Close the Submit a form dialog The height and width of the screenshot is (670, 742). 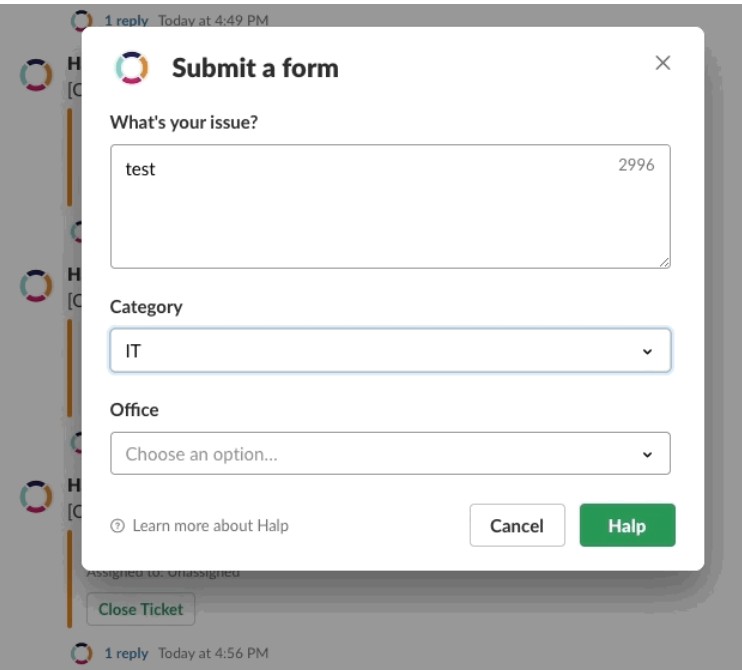pyautogui.click(x=662, y=63)
